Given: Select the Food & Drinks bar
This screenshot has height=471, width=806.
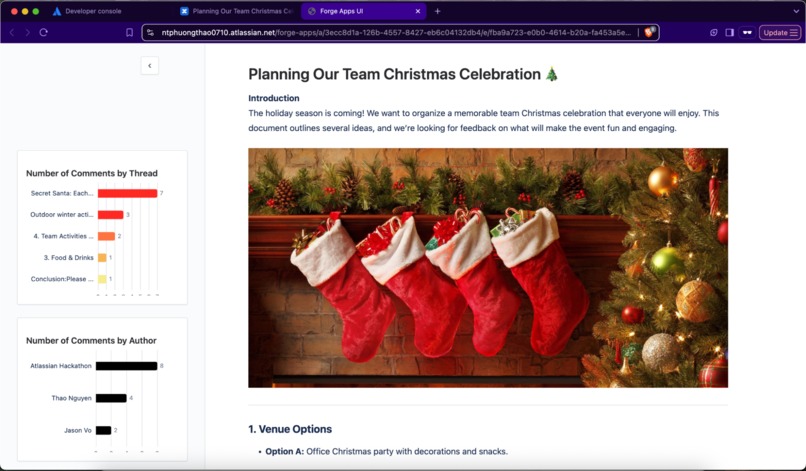Looking at the screenshot, I should 102,258.
